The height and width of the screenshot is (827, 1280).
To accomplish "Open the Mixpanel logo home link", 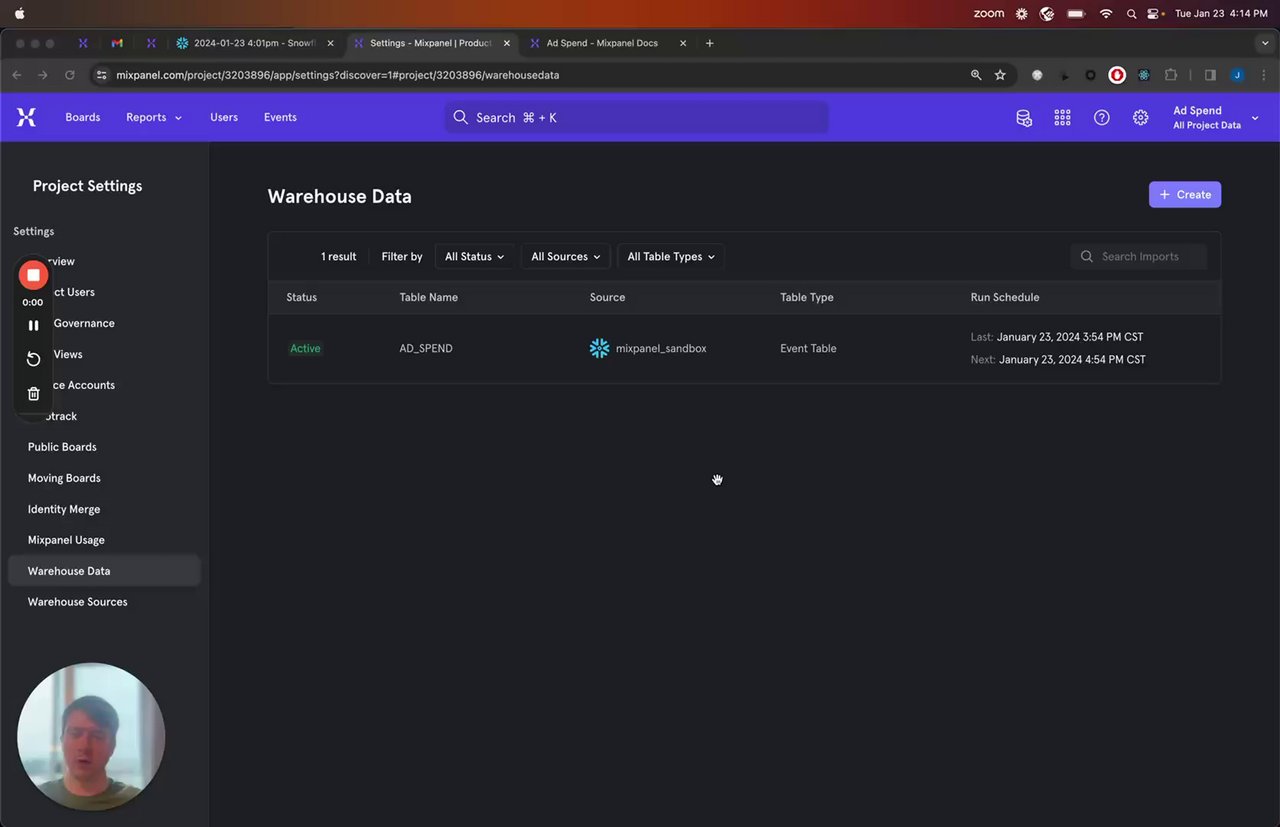I will (x=26, y=117).
